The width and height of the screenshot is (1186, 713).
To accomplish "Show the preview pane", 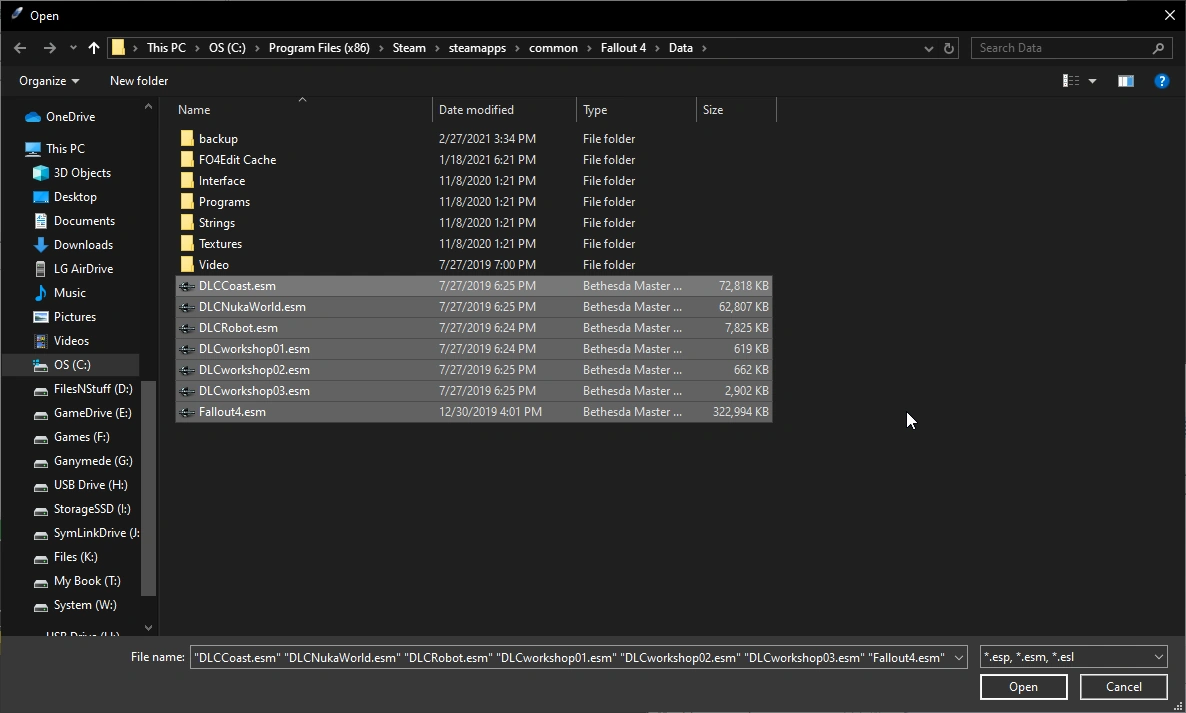I will (x=1125, y=81).
